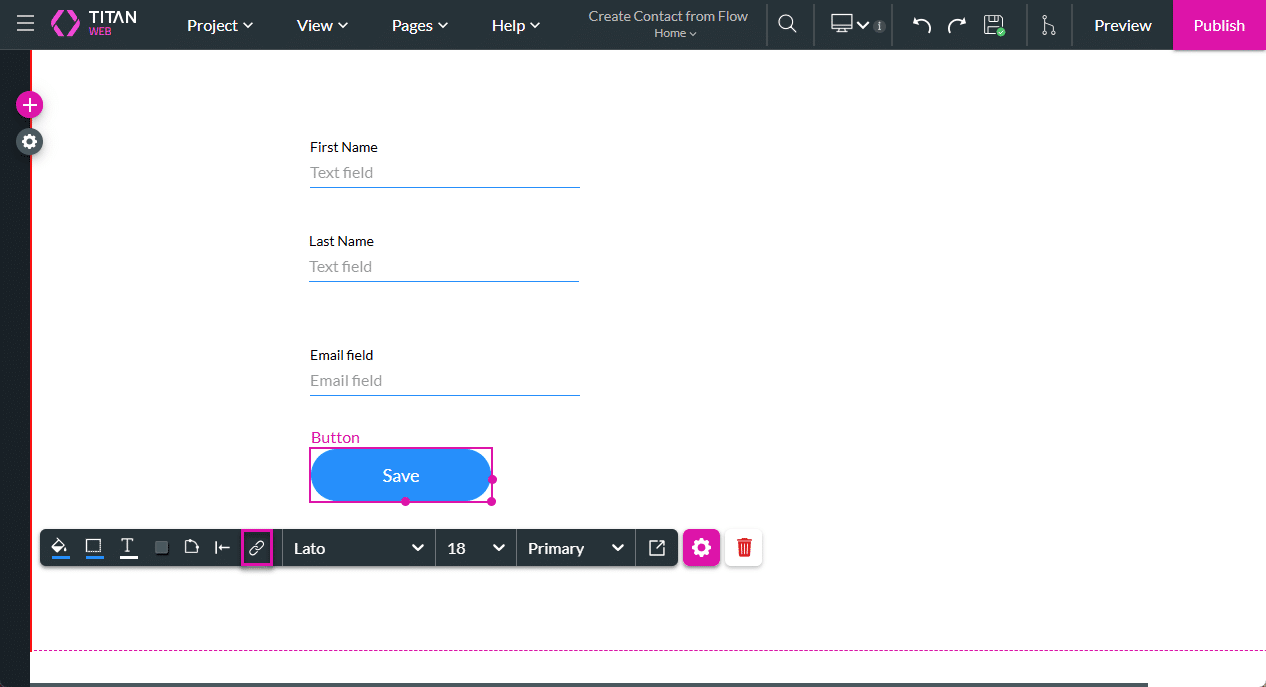
Task: Select the text color tool in the toolbar
Action: [128, 547]
